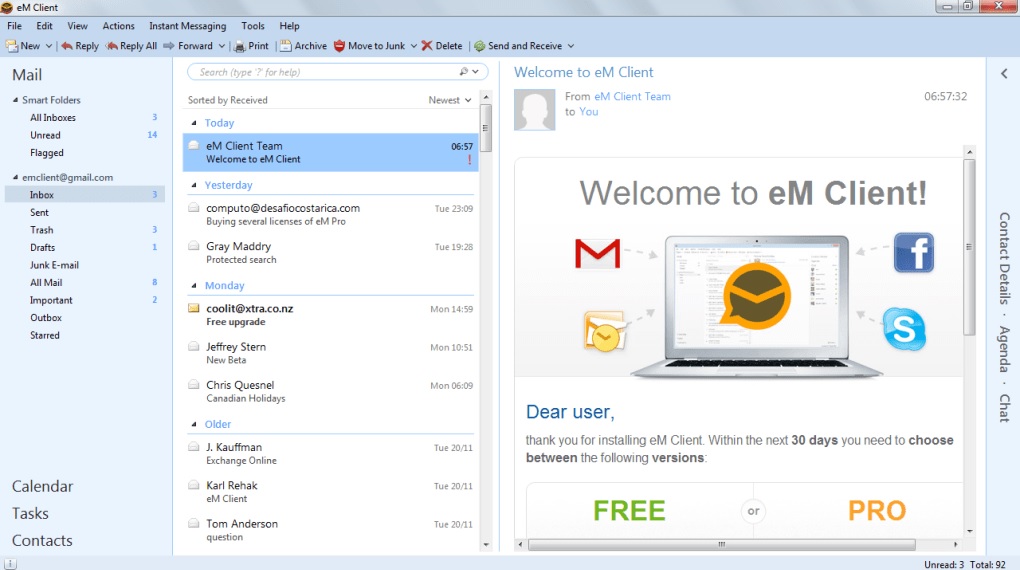Click the Print toolbar icon
Viewport: 1020px width, 570px height.
pyautogui.click(x=240, y=46)
